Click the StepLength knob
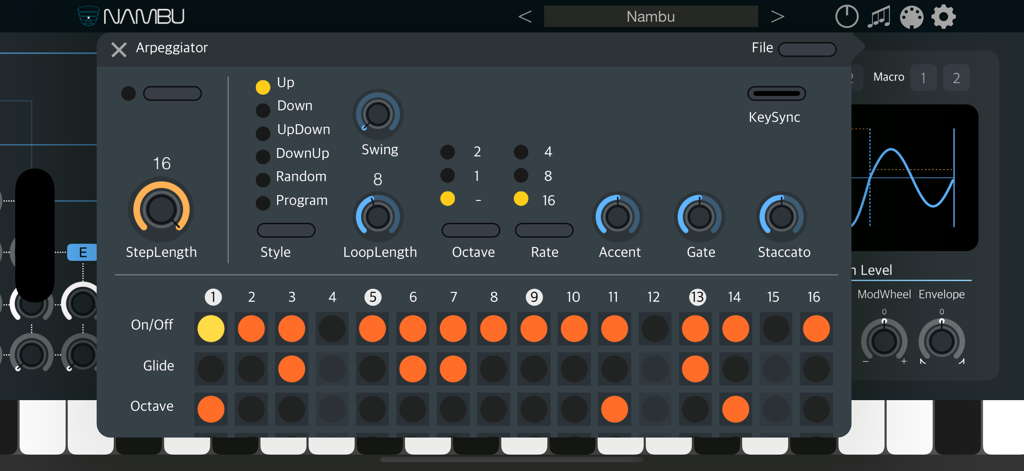 (x=161, y=210)
